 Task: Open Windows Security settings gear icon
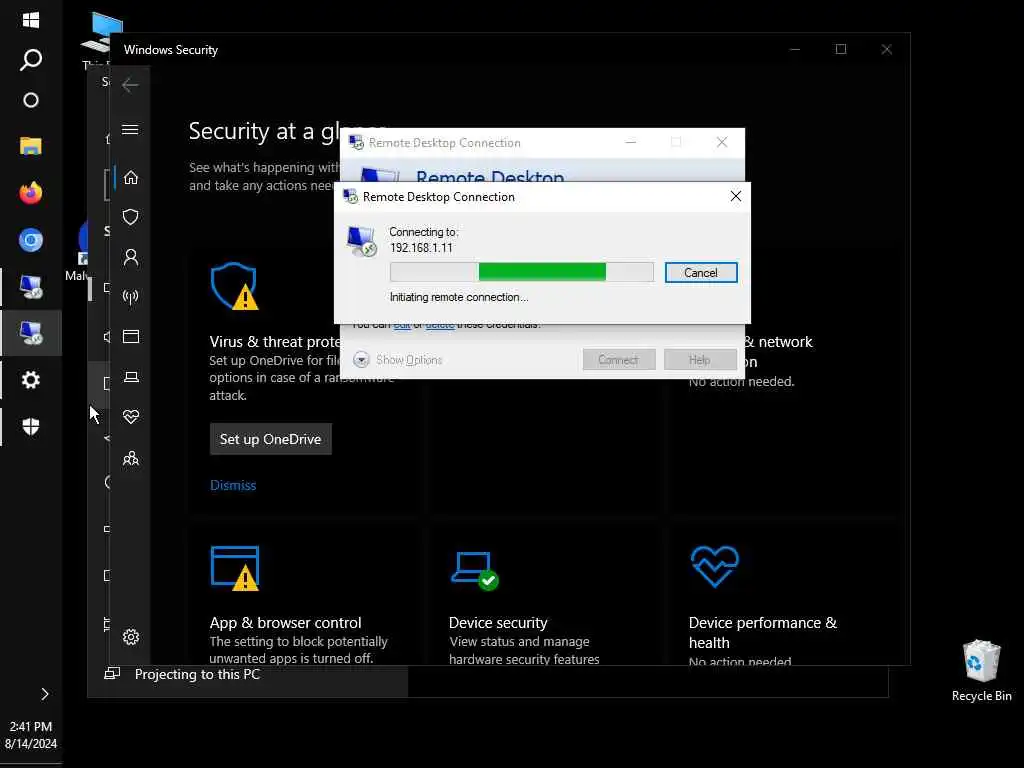pos(131,637)
